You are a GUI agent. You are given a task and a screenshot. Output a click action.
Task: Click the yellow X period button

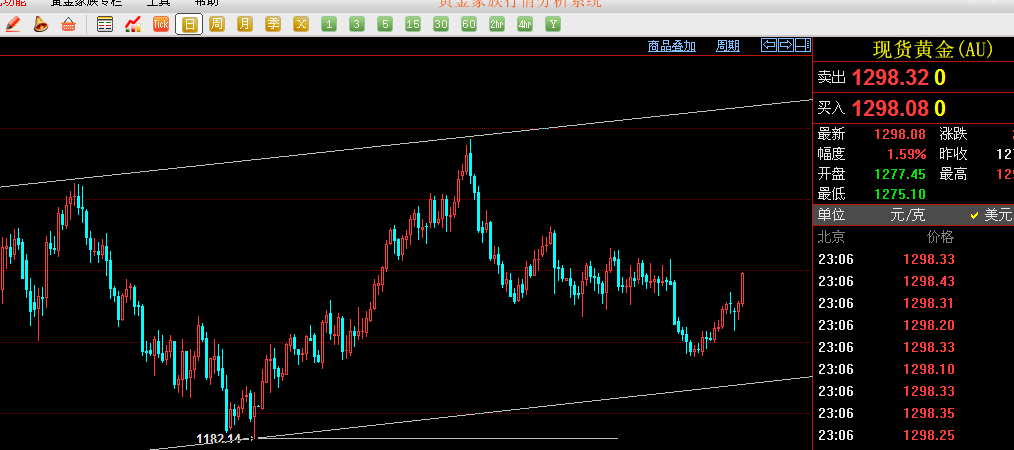[301, 25]
